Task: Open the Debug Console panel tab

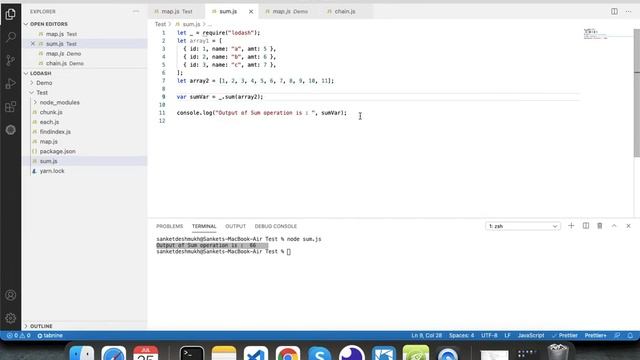Action: [276, 226]
